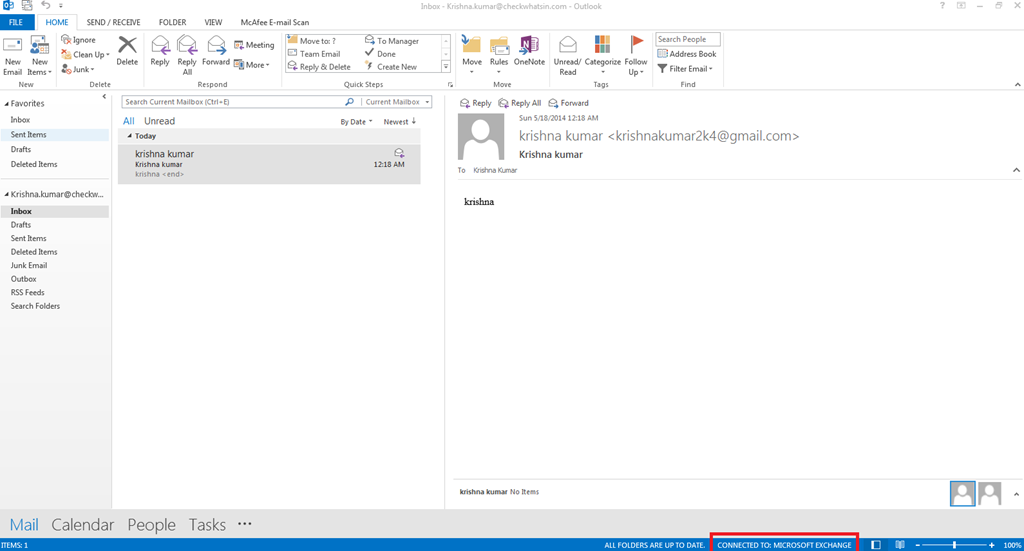Viewport: 1024px width, 551px height.
Task: Reply with a Meeting request
Action: (254, 45)
